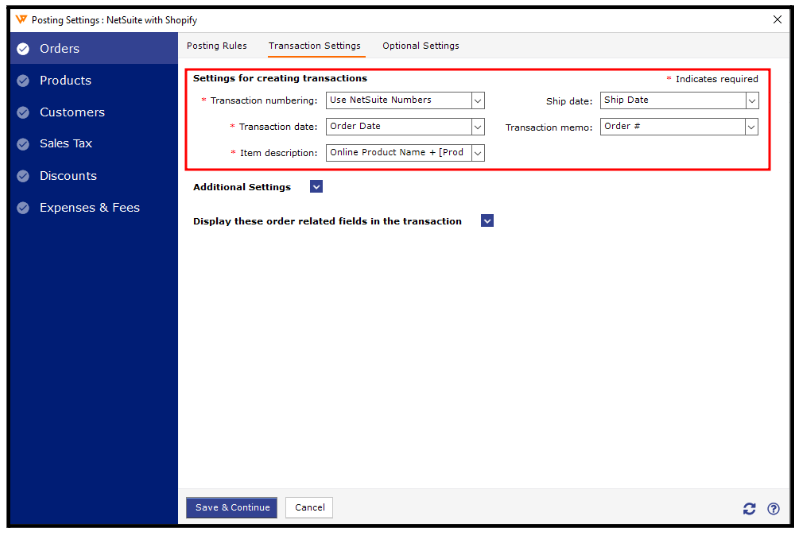This screenshot has width=801, height=535.
Task: Click the Orders checkmark icon in sidebar
Action: 23,49
